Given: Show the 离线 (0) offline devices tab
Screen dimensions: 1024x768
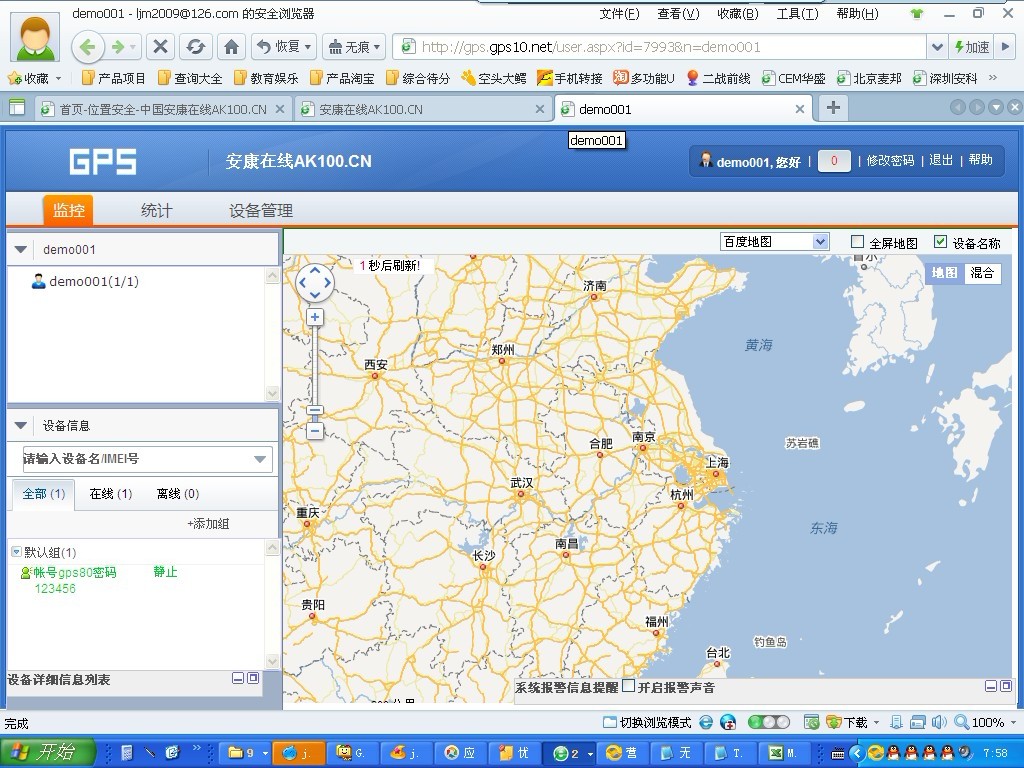Looking at the screenshot, I should tap(178, 494).
